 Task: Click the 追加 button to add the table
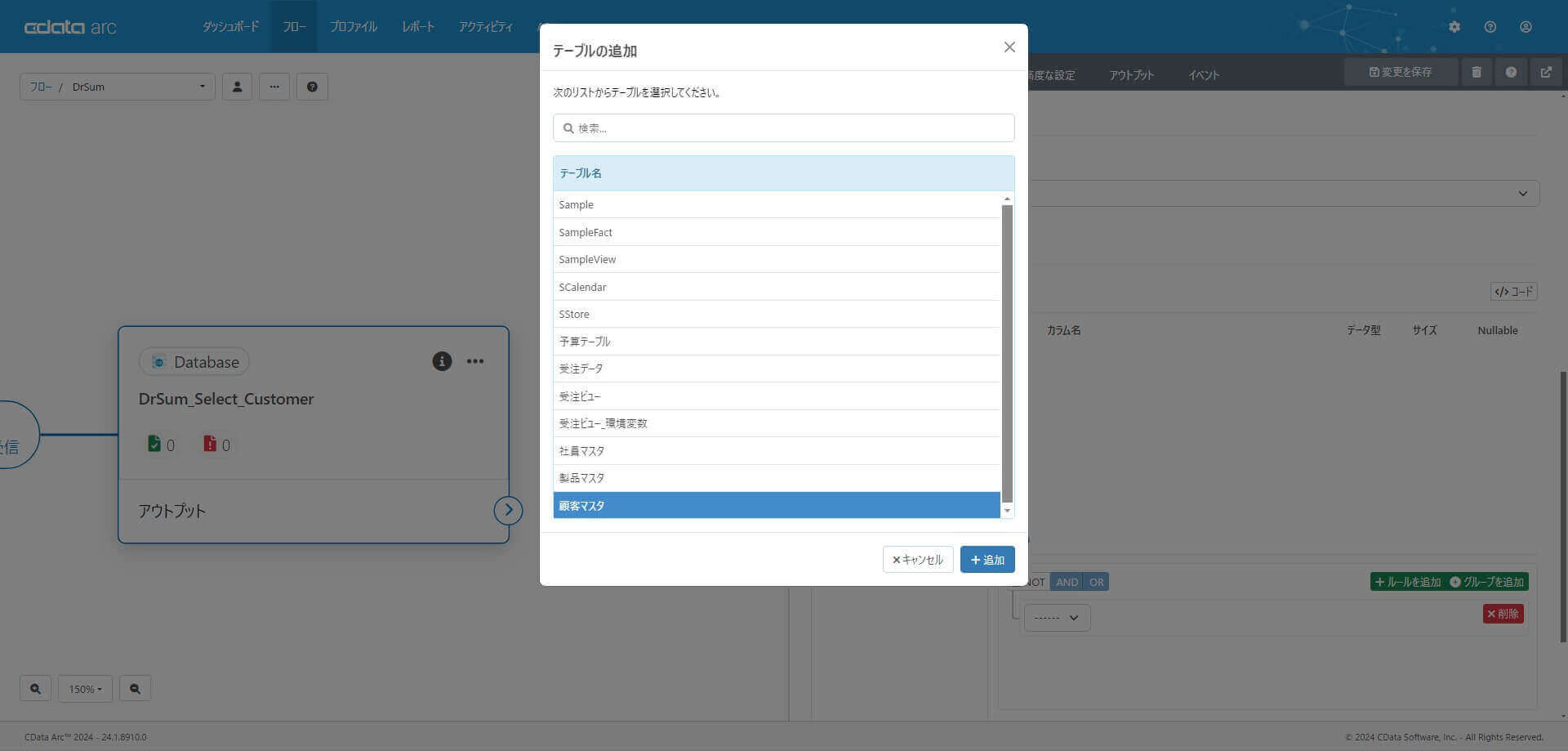click(x=987, y=559)
